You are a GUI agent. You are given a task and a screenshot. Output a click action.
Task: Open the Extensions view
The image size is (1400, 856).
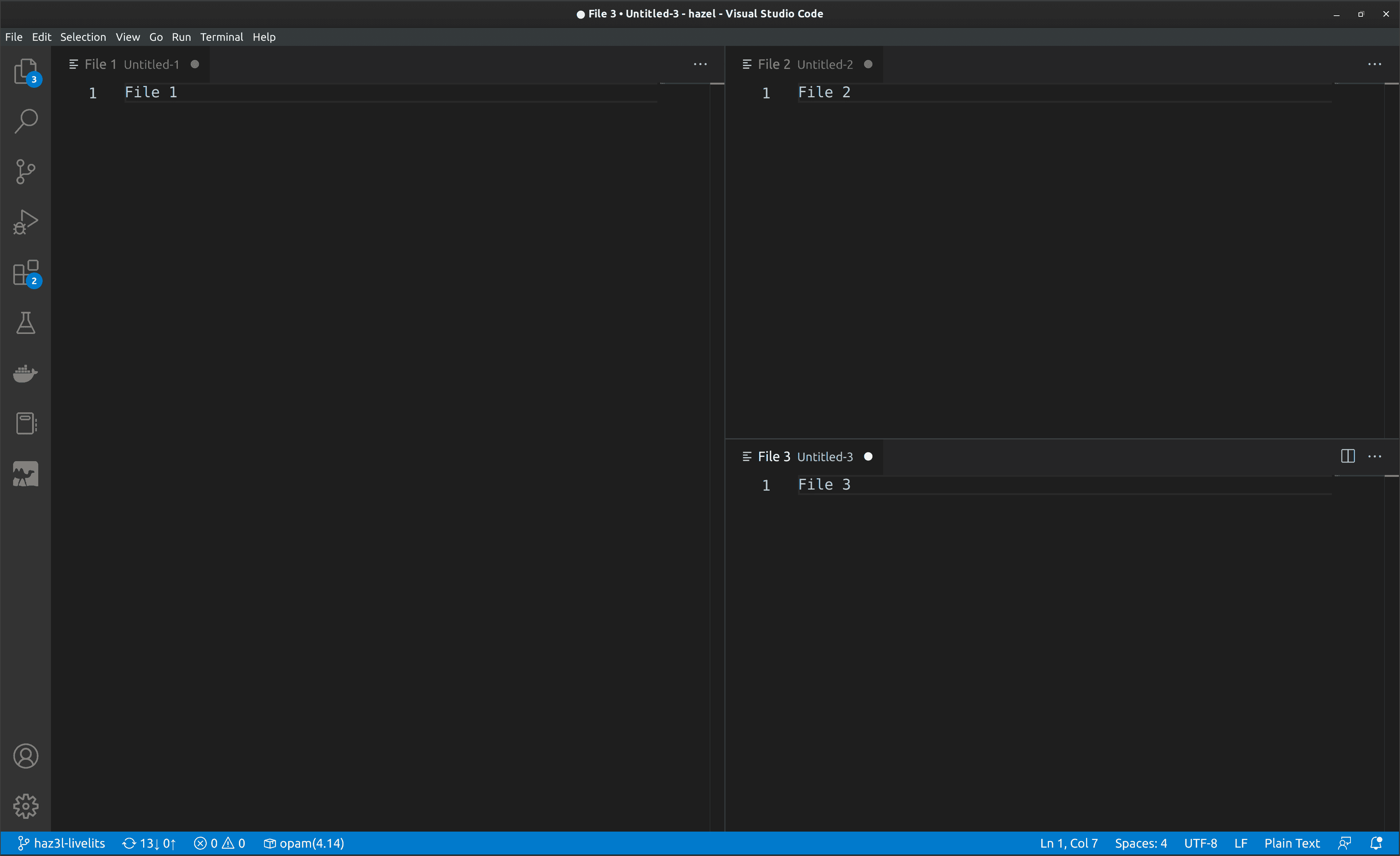(x=25, y=273)
